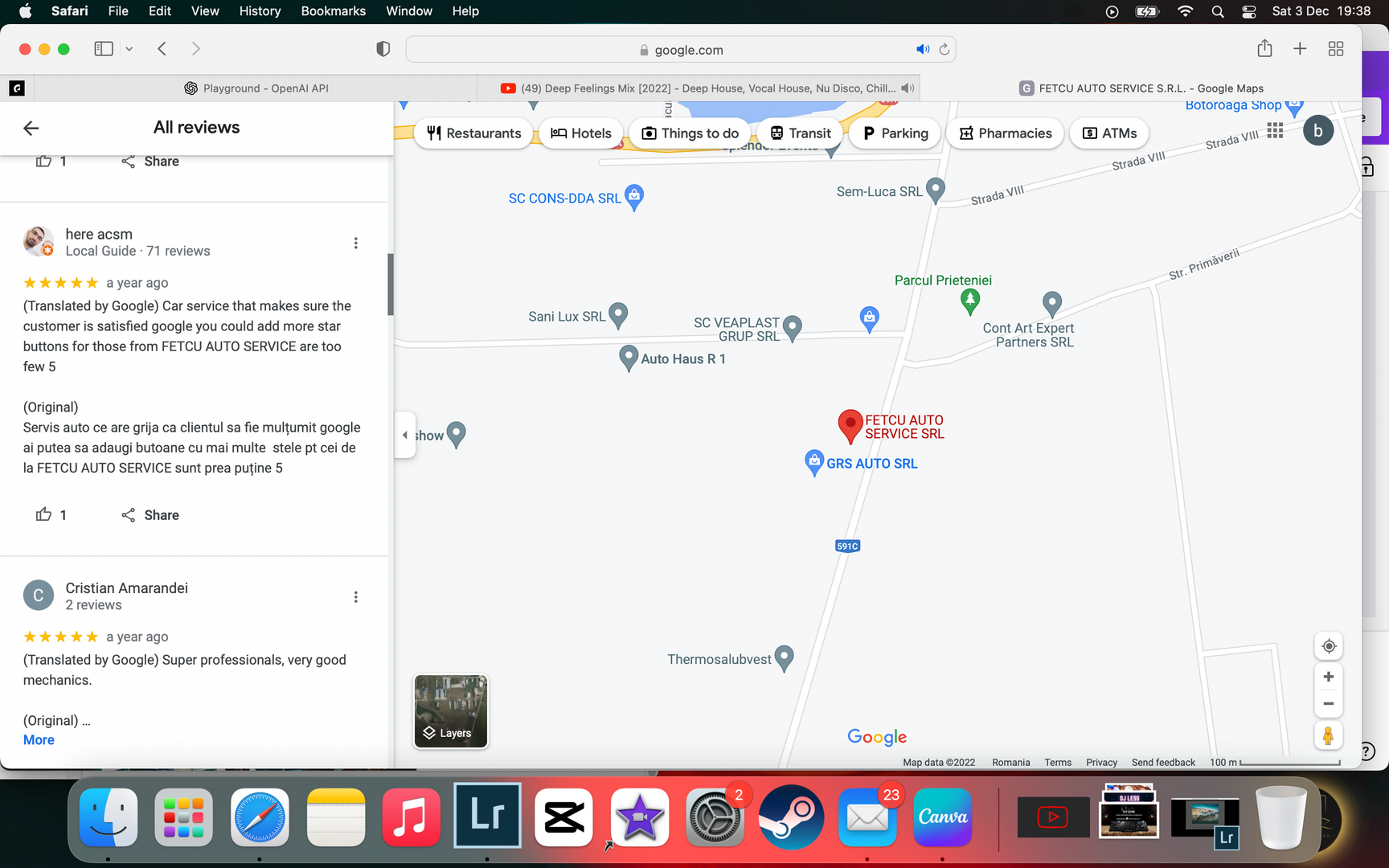Open Street View pegman
Screen dimensions: 1389x868
[x=1328, y=735]
